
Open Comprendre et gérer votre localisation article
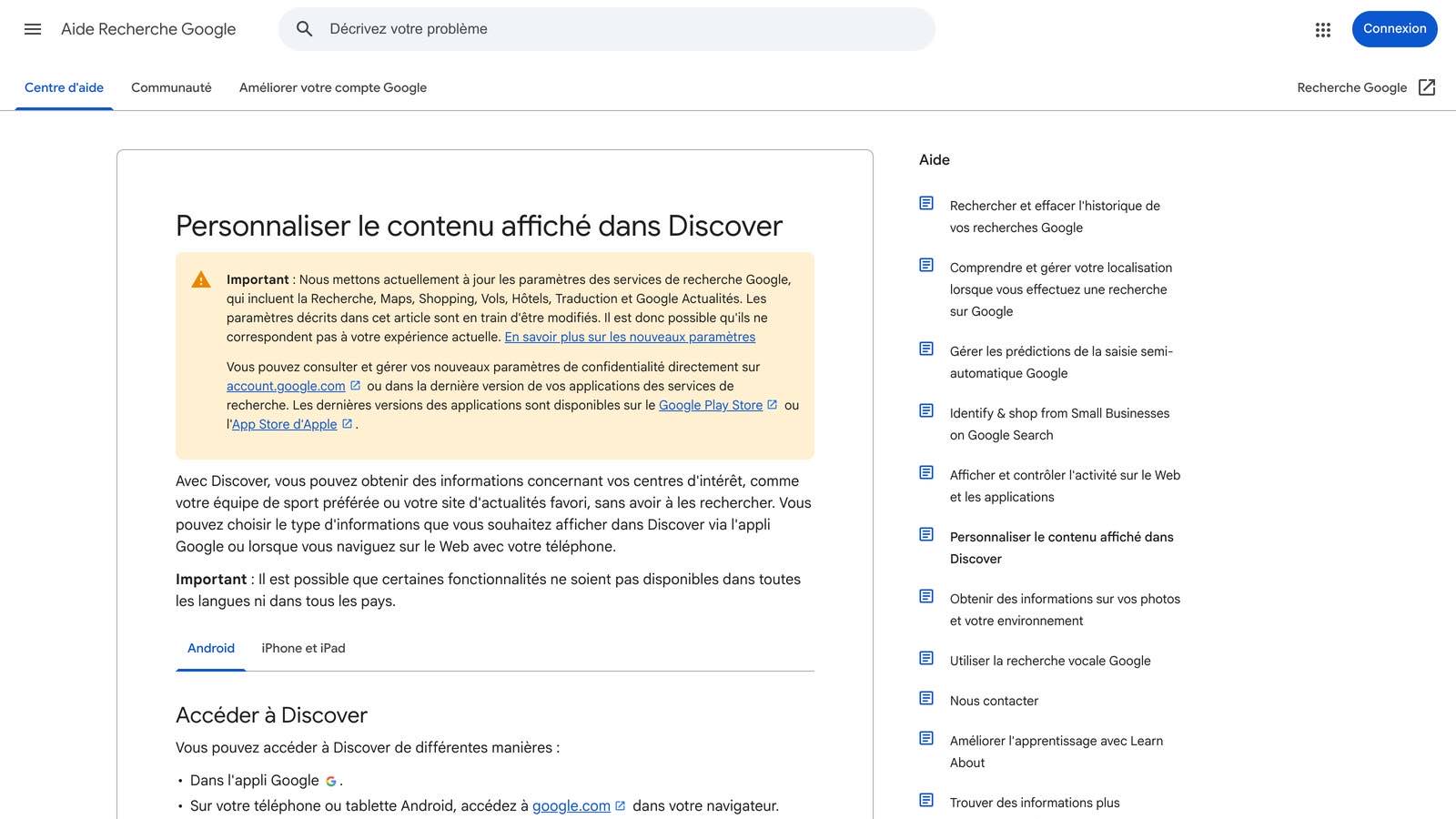tap(1061, 289)
